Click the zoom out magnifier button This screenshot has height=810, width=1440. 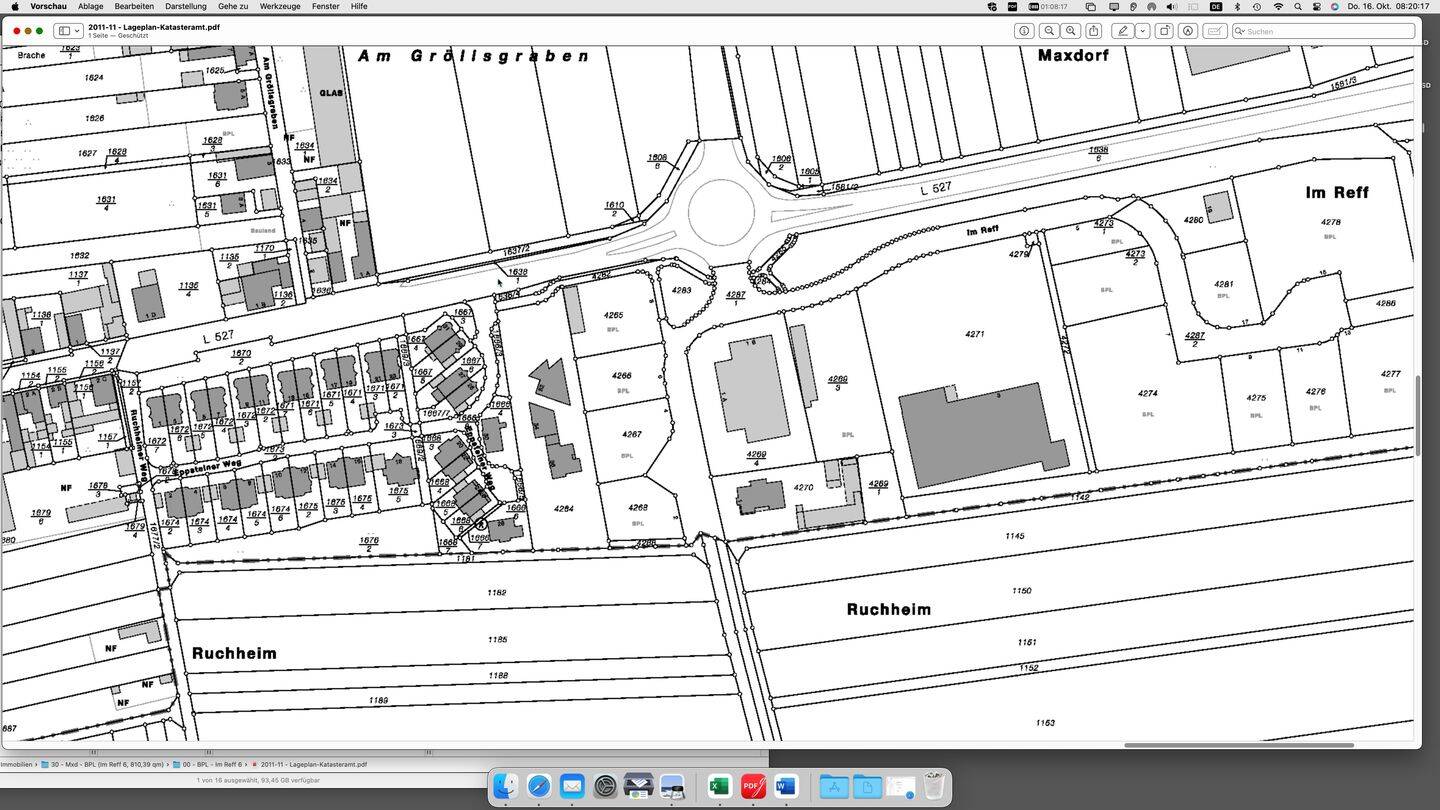tap(1049, 31)
